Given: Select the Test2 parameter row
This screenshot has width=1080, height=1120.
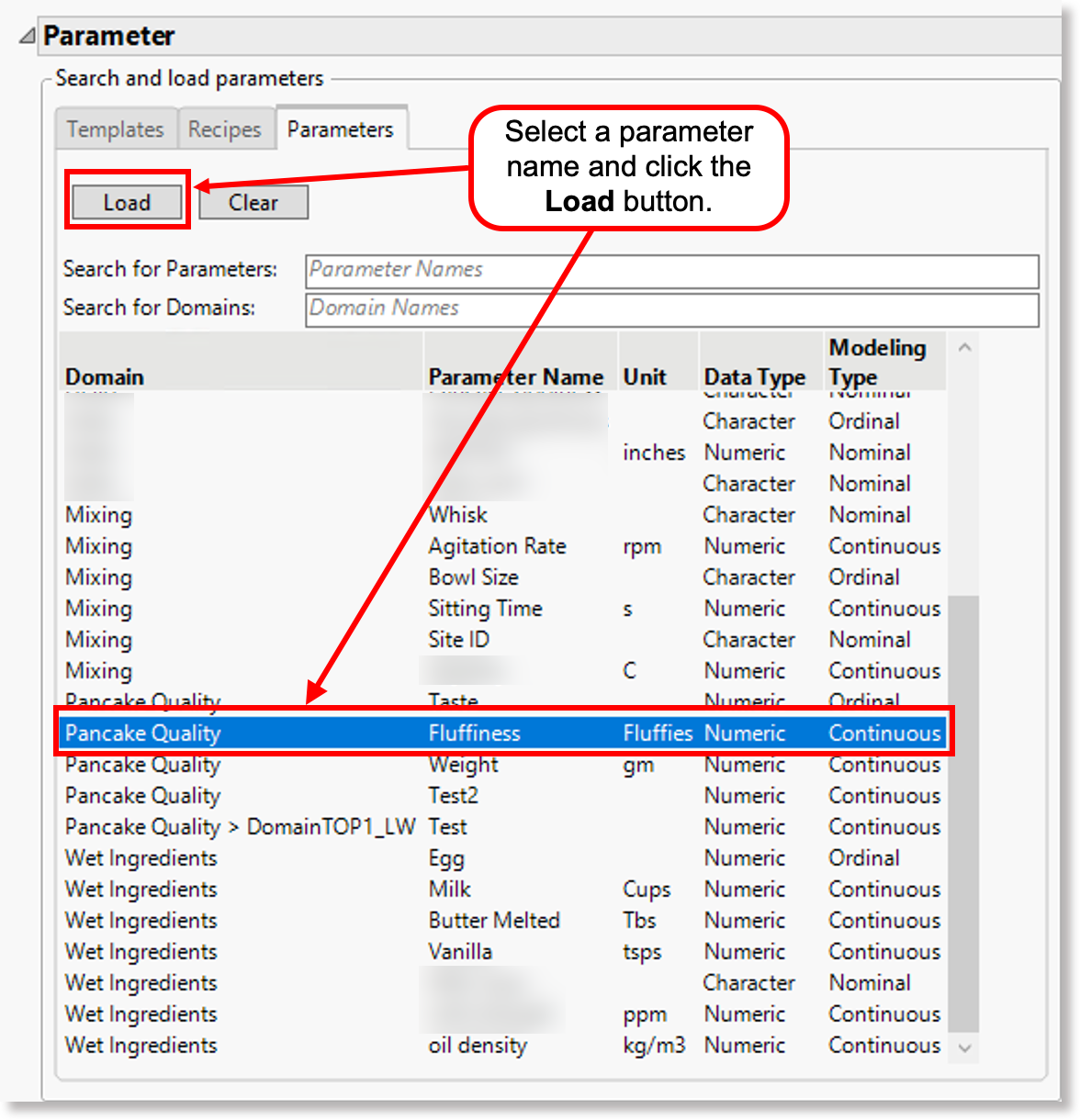Looking at the screenshot, I should (x=502, y=796).
